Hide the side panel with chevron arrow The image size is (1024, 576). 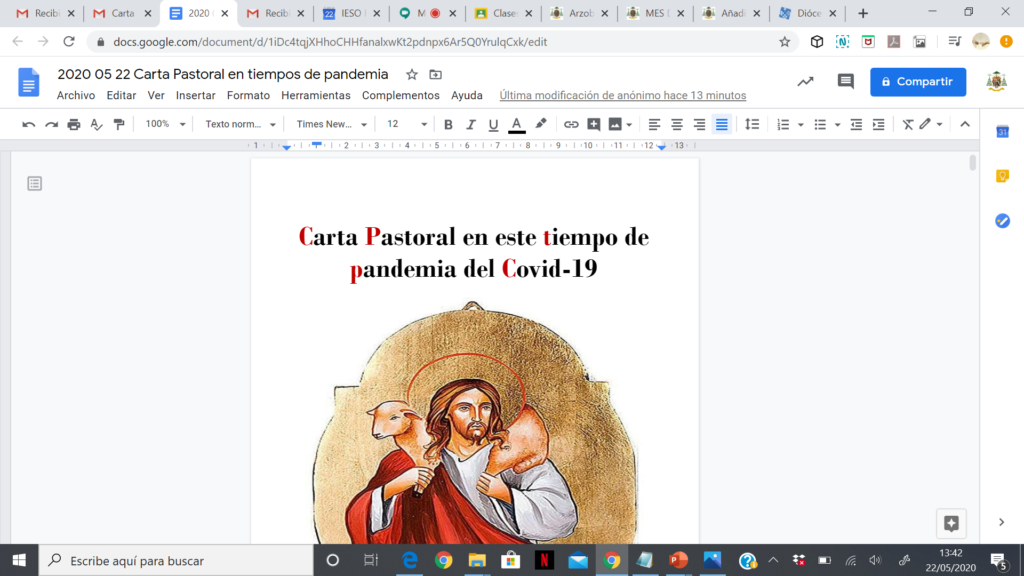[x=1001, y=522]
